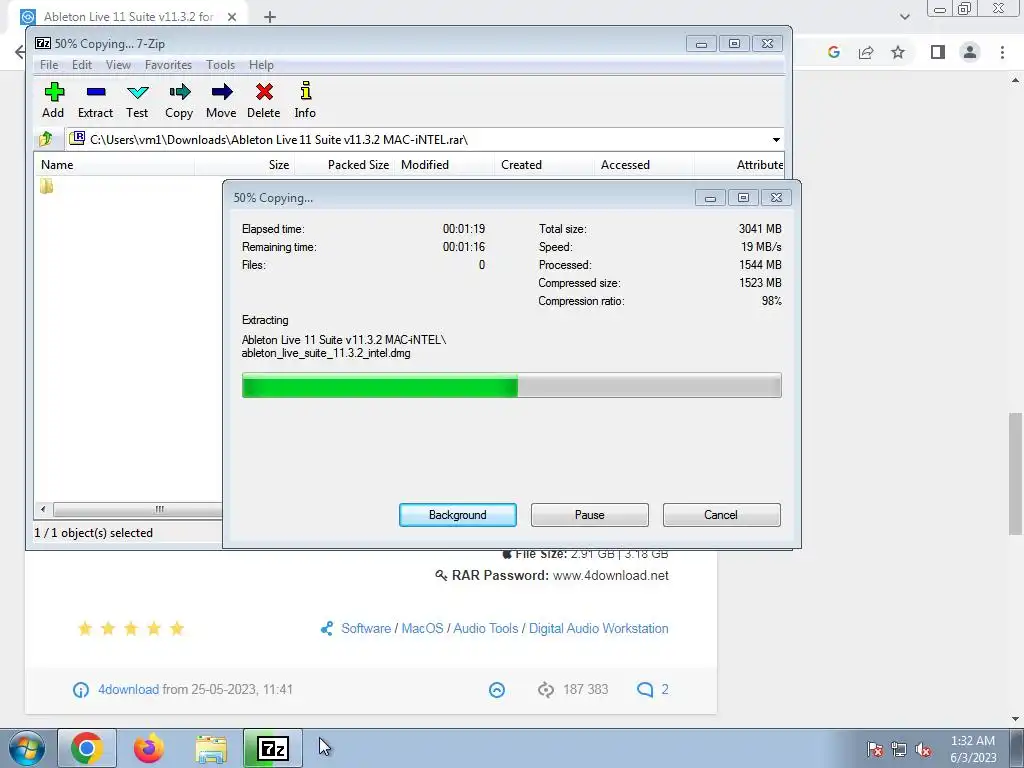
Task: Open the Help menu
Action: coord(261,65)
